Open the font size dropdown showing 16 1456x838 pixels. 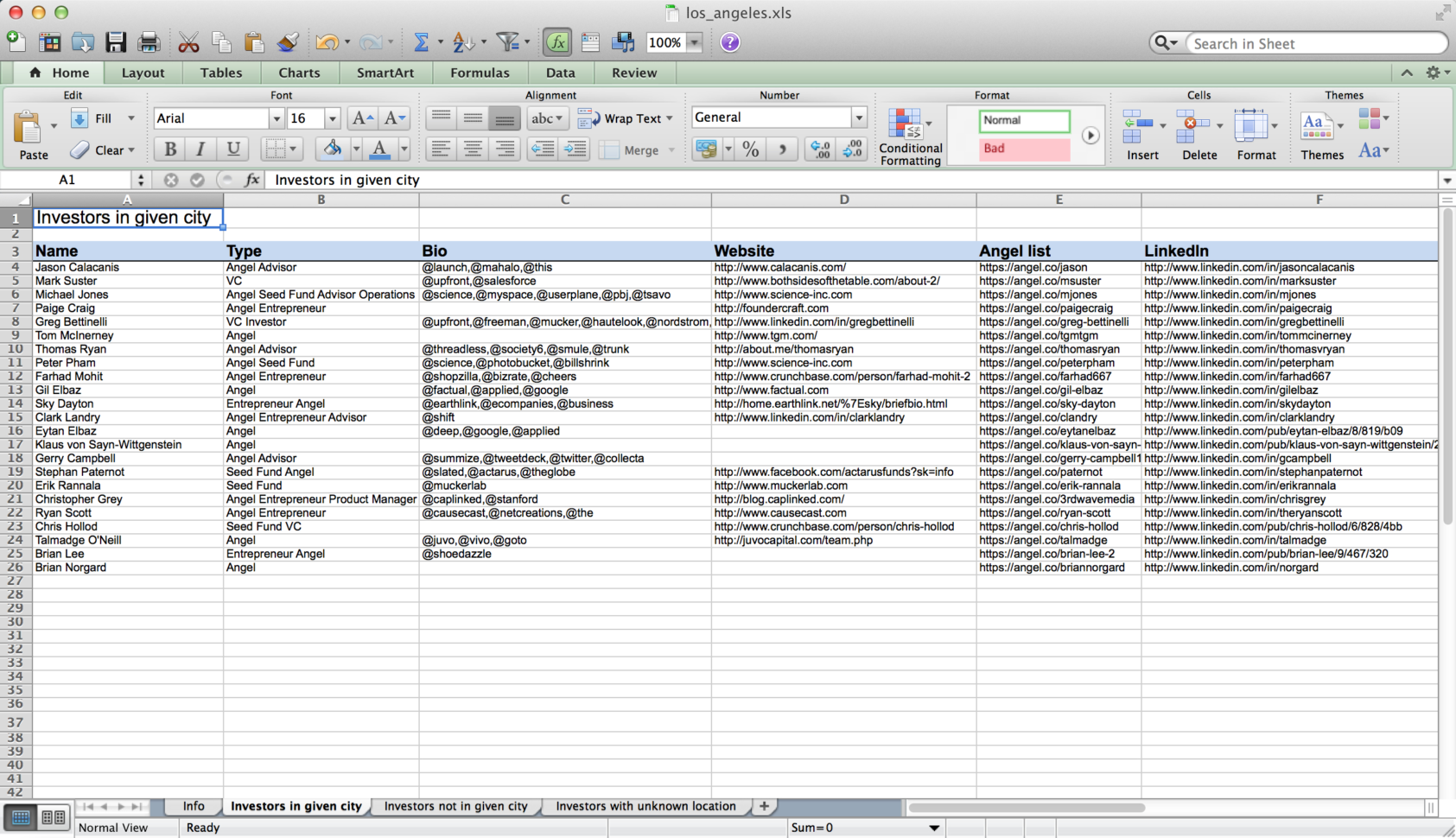pyautogui.click(x=332, y=118)
